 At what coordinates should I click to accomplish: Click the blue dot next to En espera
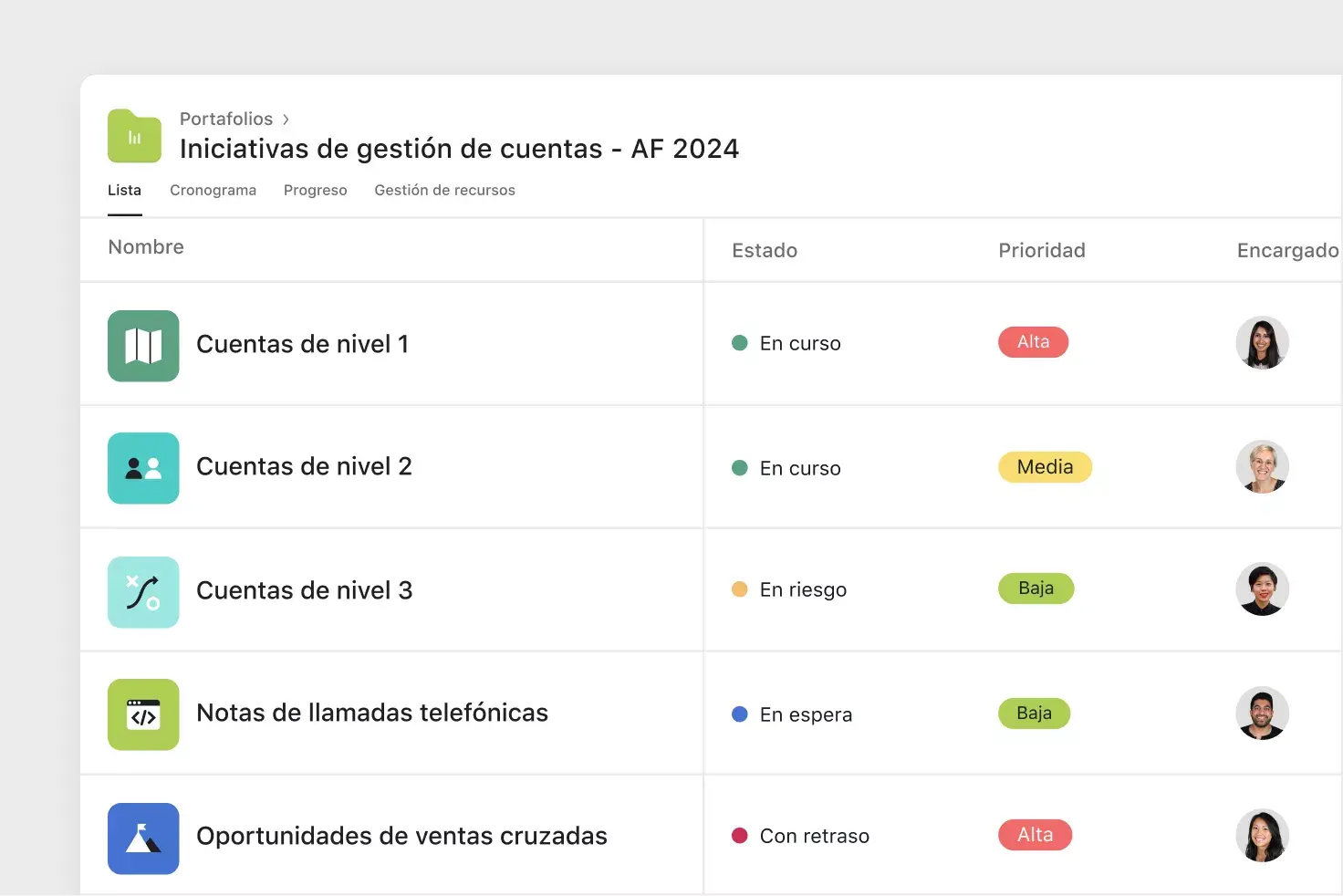point(739,714)
